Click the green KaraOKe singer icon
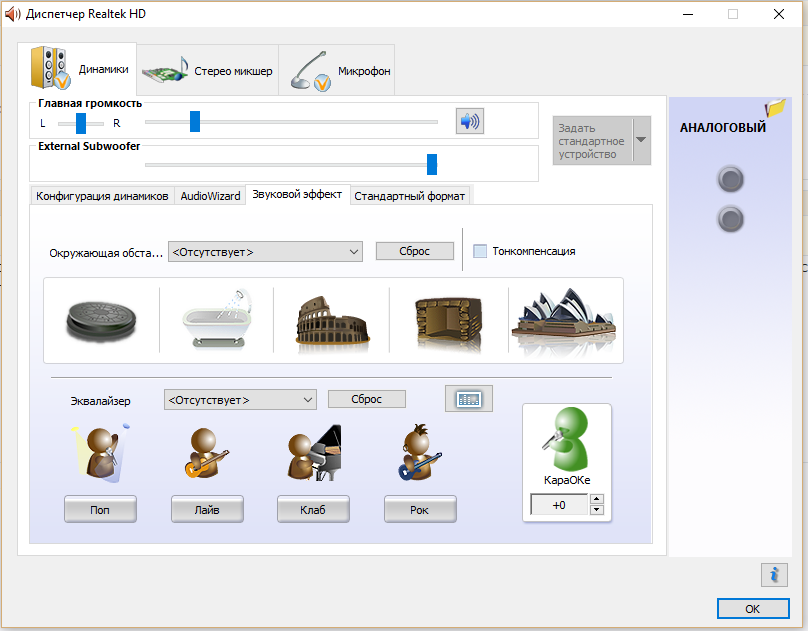The width and height of the screenshot is (808, 631). click(566, 439)
